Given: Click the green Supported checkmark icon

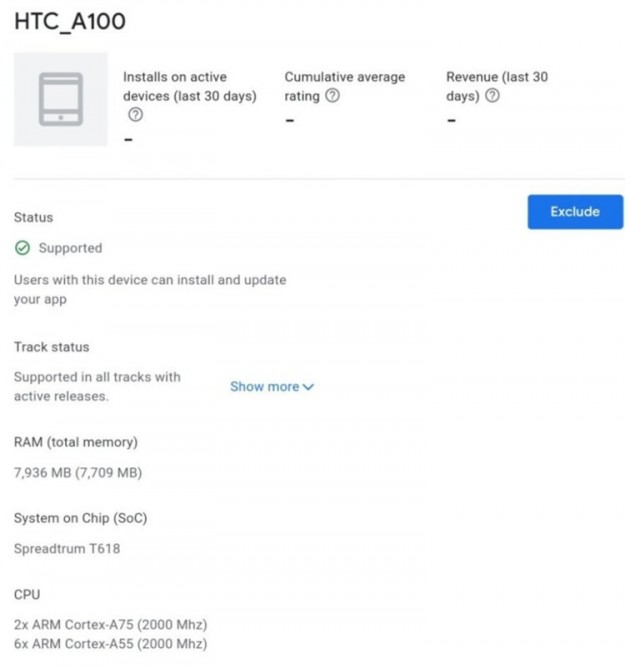Looking at the screenshot, I should point(22,248).
